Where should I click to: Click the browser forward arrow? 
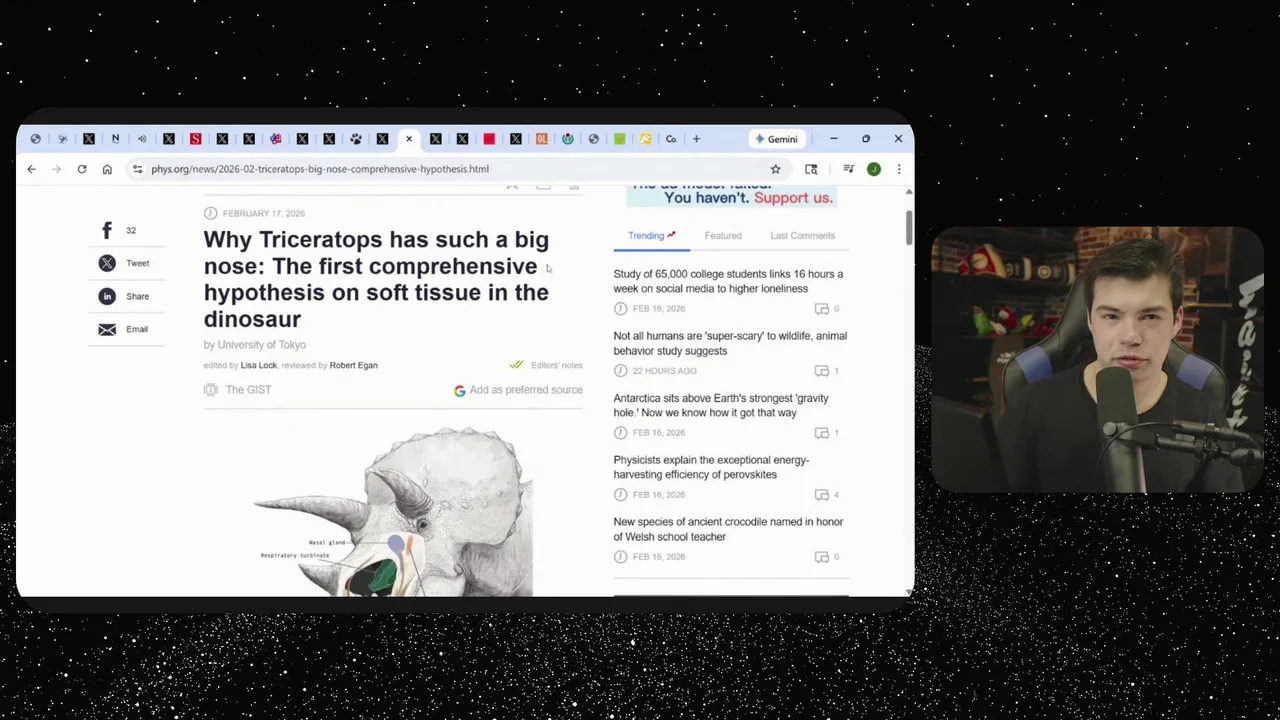pos(56,169)
